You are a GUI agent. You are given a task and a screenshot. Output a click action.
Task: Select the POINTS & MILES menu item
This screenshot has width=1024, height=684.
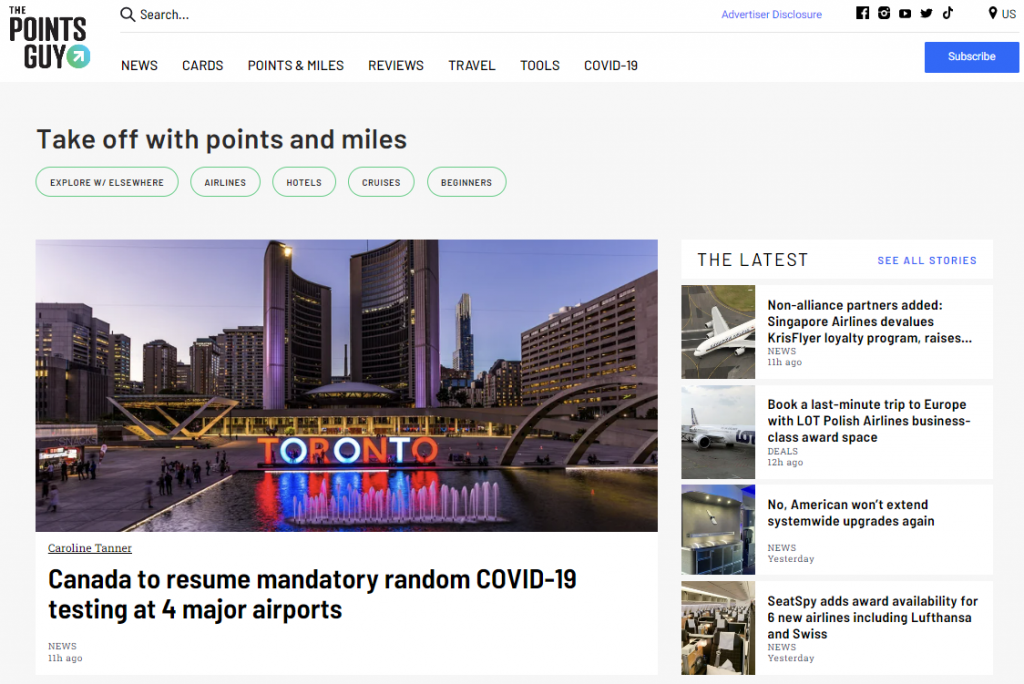point(295,65)
